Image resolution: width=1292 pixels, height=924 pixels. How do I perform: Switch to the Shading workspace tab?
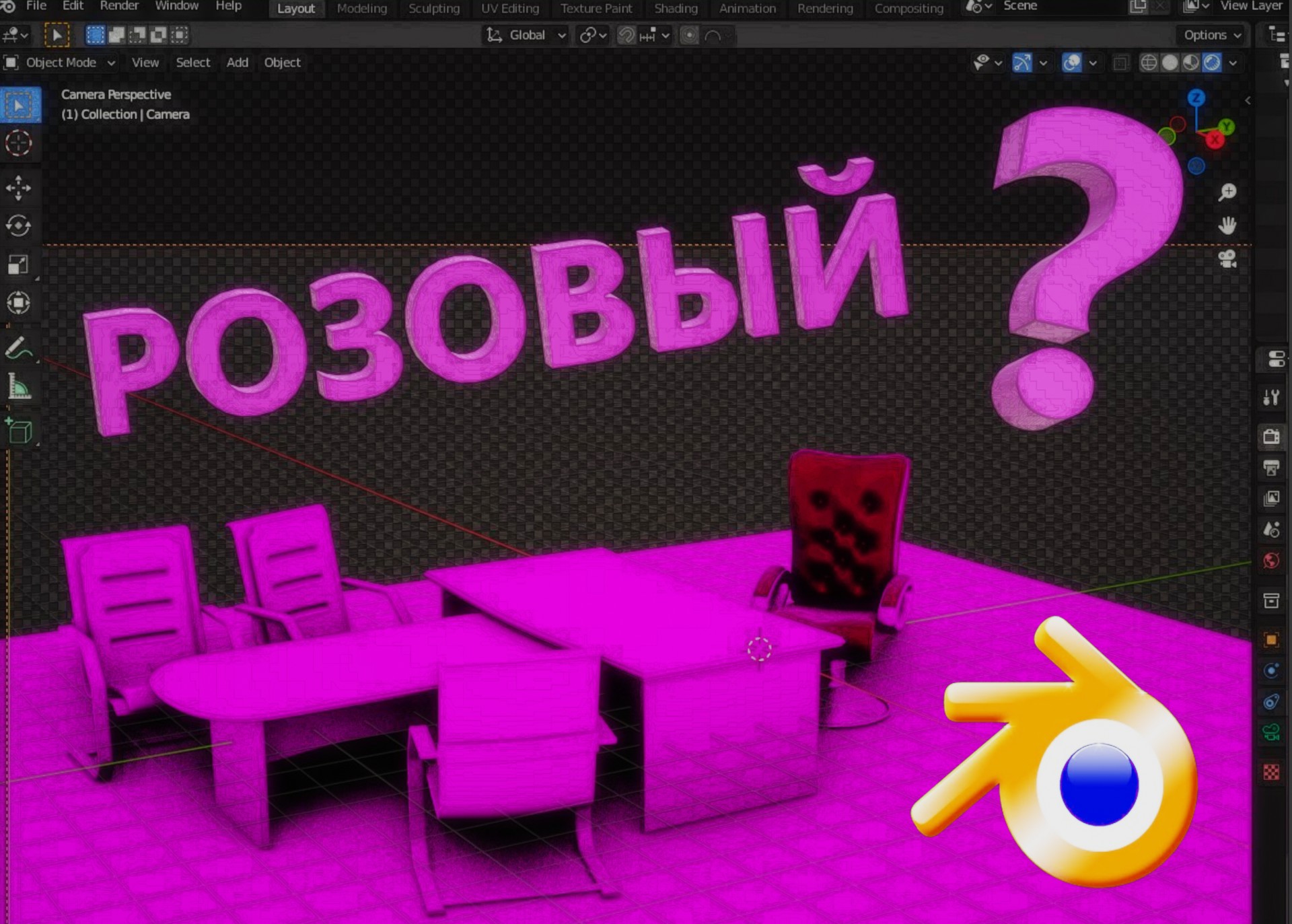point(676,9)
